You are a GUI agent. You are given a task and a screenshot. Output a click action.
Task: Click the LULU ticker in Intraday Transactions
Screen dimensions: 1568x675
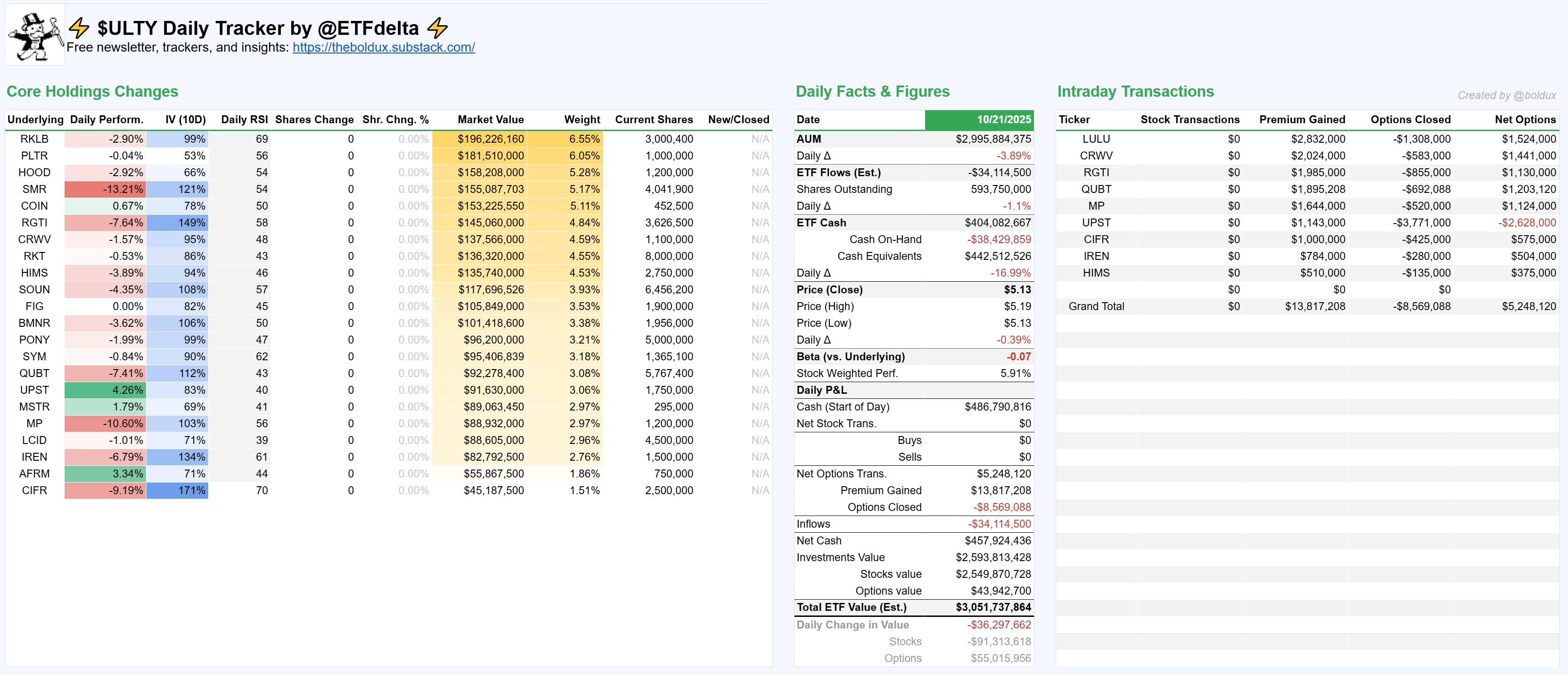point(1096,139)
